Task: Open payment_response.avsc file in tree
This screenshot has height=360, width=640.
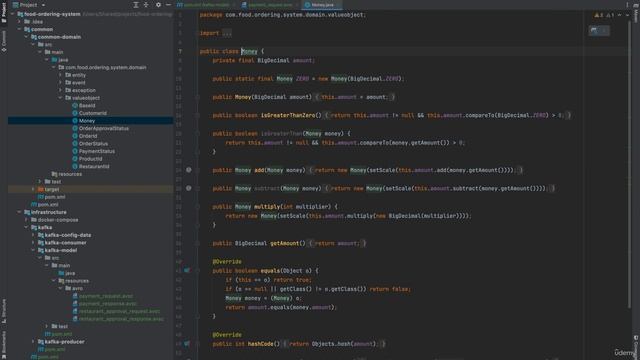Action: pos(108,304)
